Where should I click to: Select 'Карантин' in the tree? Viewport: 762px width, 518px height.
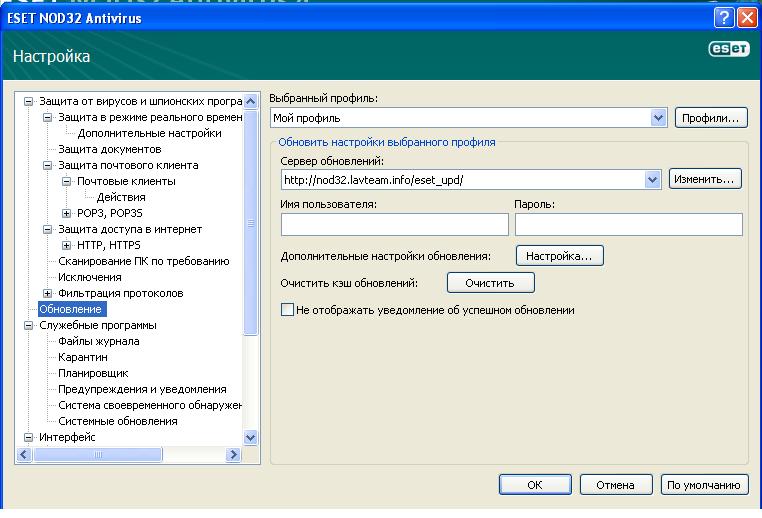83,357
